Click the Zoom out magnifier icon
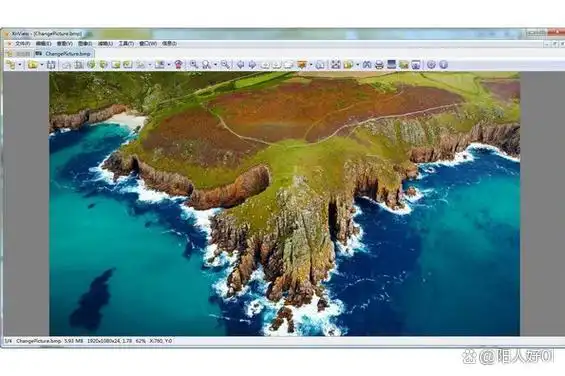 pos(225,65)
